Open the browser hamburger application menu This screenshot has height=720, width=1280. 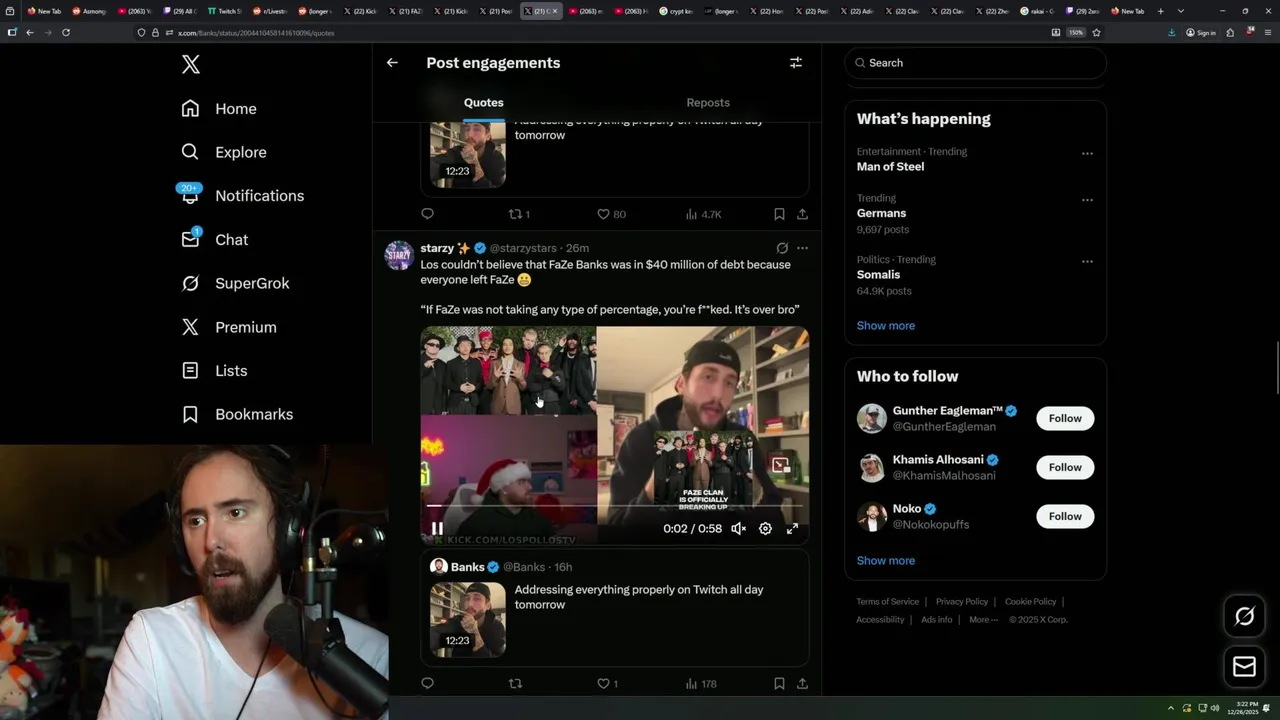(1267, 32)
